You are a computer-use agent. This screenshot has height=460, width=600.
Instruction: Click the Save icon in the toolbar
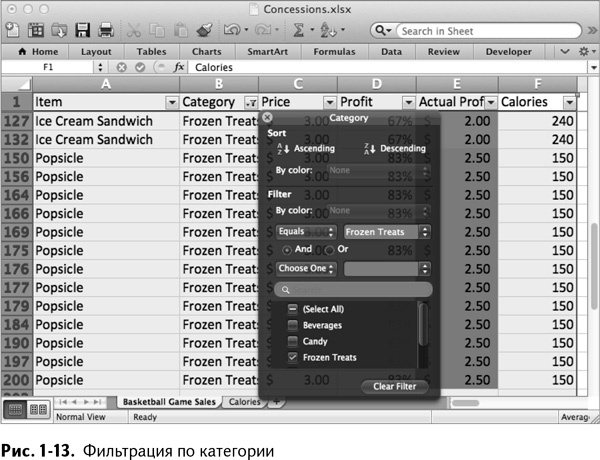coord(81,31)
